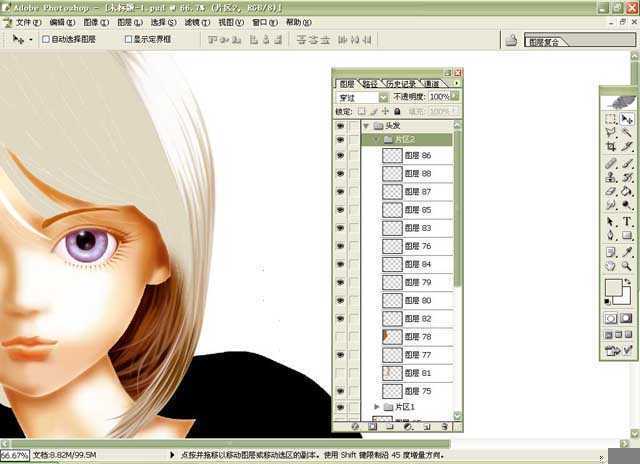The image size is (640, 464).
Task: Open the 文件 menu
Action: point(29,22)
